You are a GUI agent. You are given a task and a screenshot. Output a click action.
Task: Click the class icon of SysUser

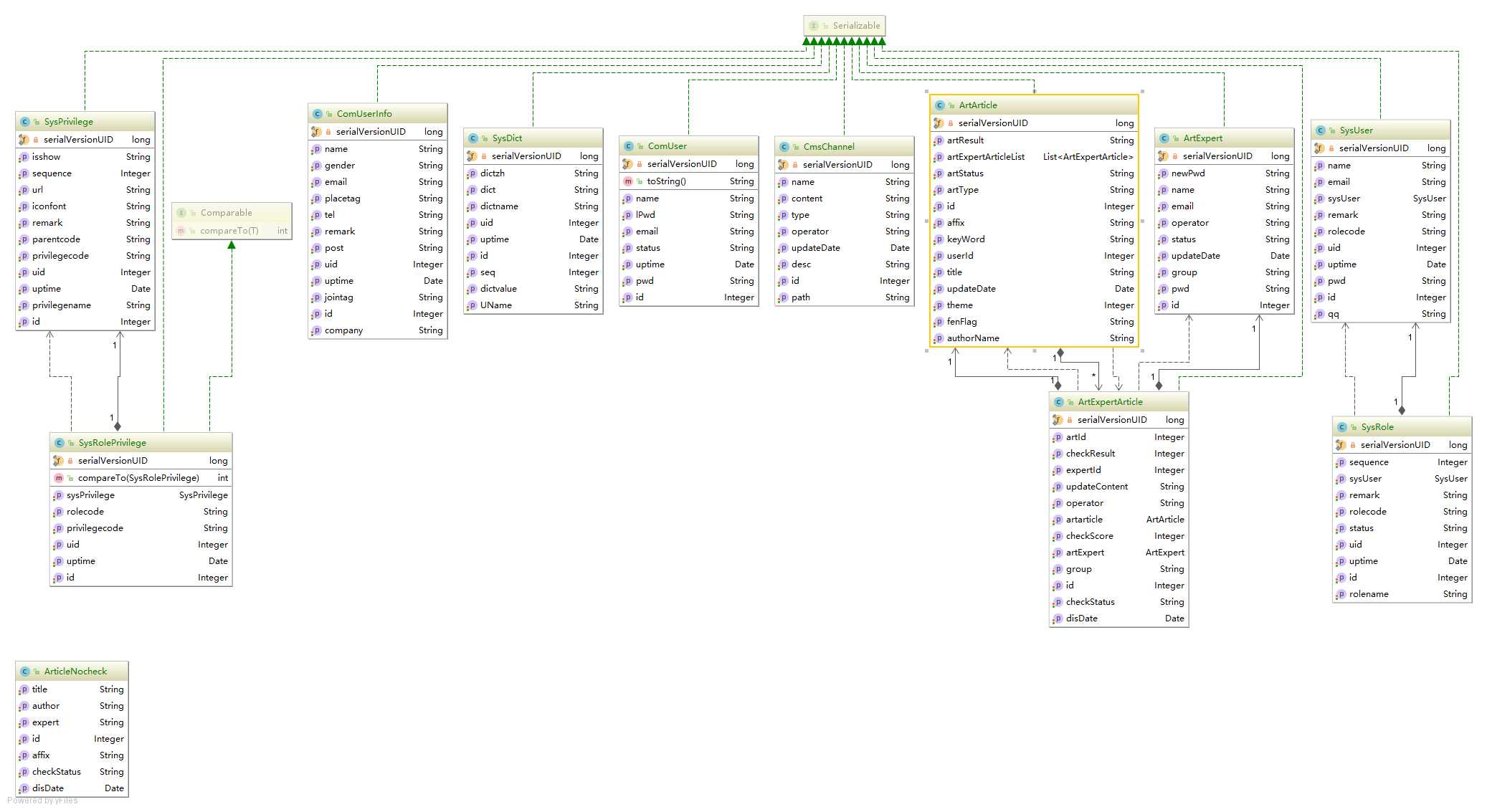[x=1321, y=130]
